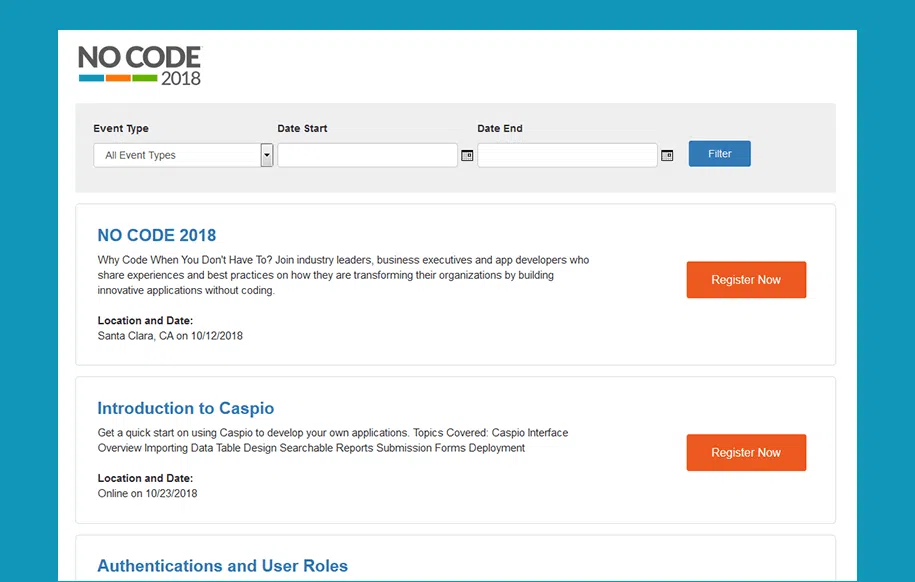The width and height of the screenshot is (915, 582).
Task: Click the Event Type label
Action: coord(121,128)
